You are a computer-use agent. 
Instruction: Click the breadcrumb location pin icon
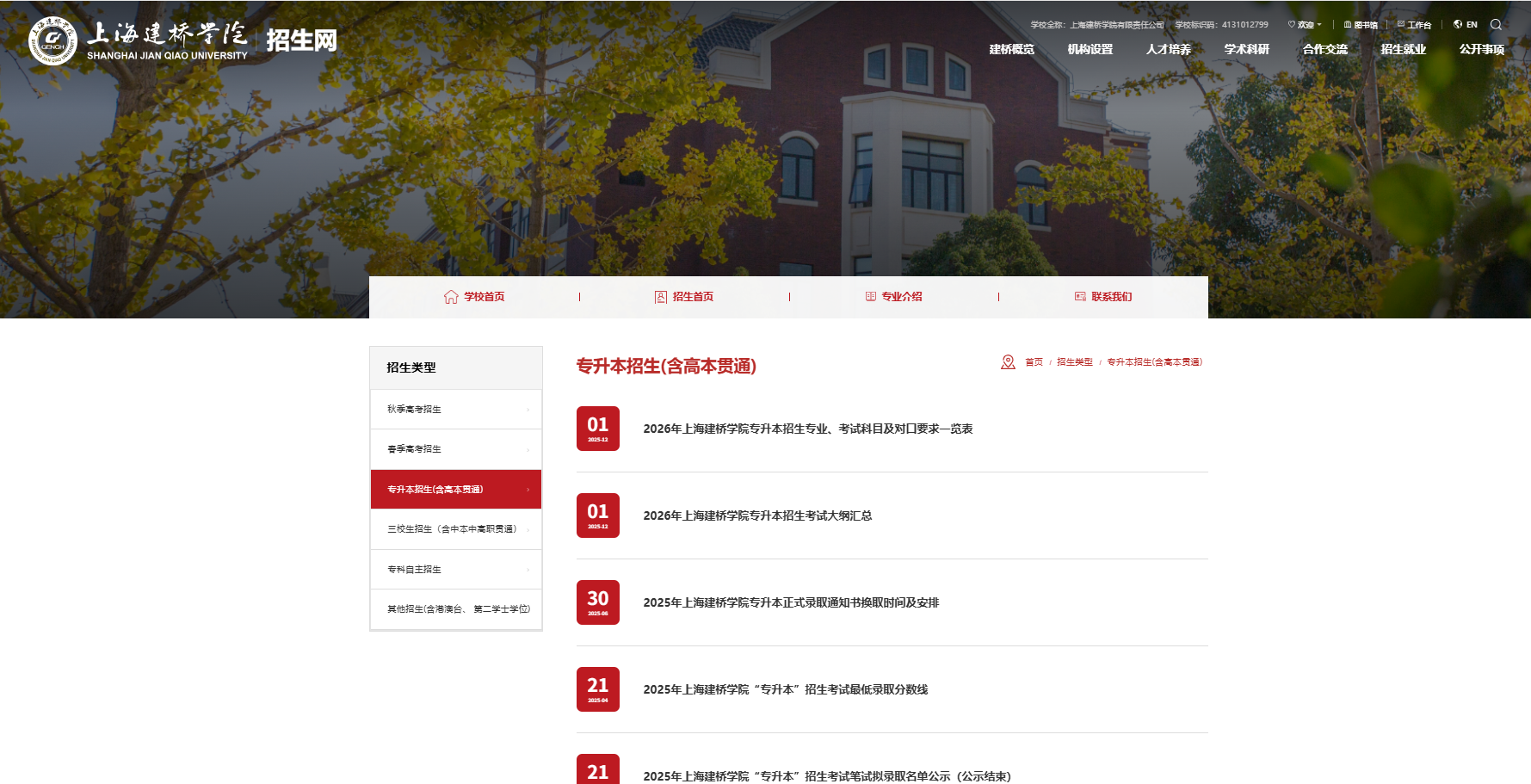click(x=1007, y=361)
